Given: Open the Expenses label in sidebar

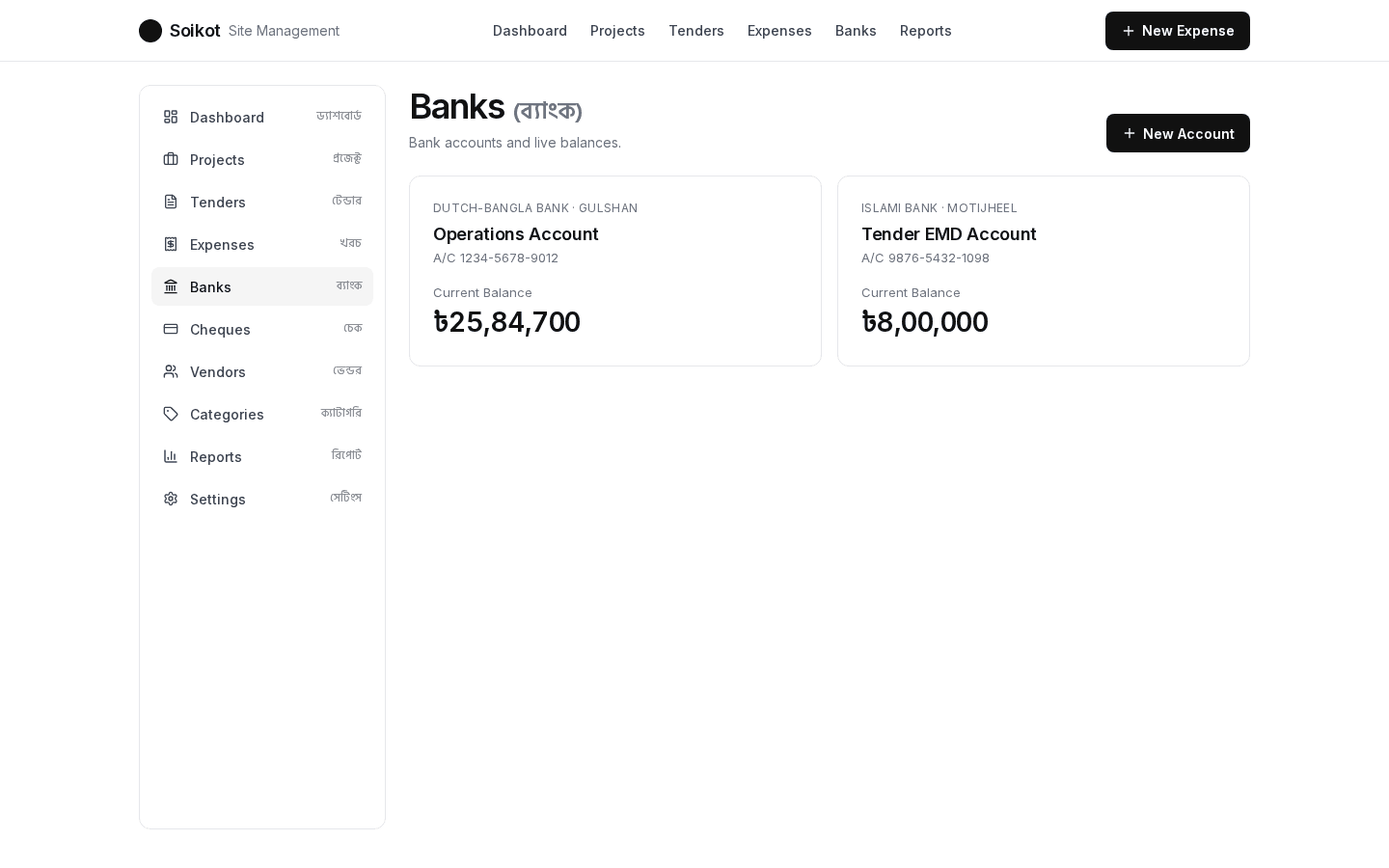Looking at the screenshot, I should click(222, 244).
